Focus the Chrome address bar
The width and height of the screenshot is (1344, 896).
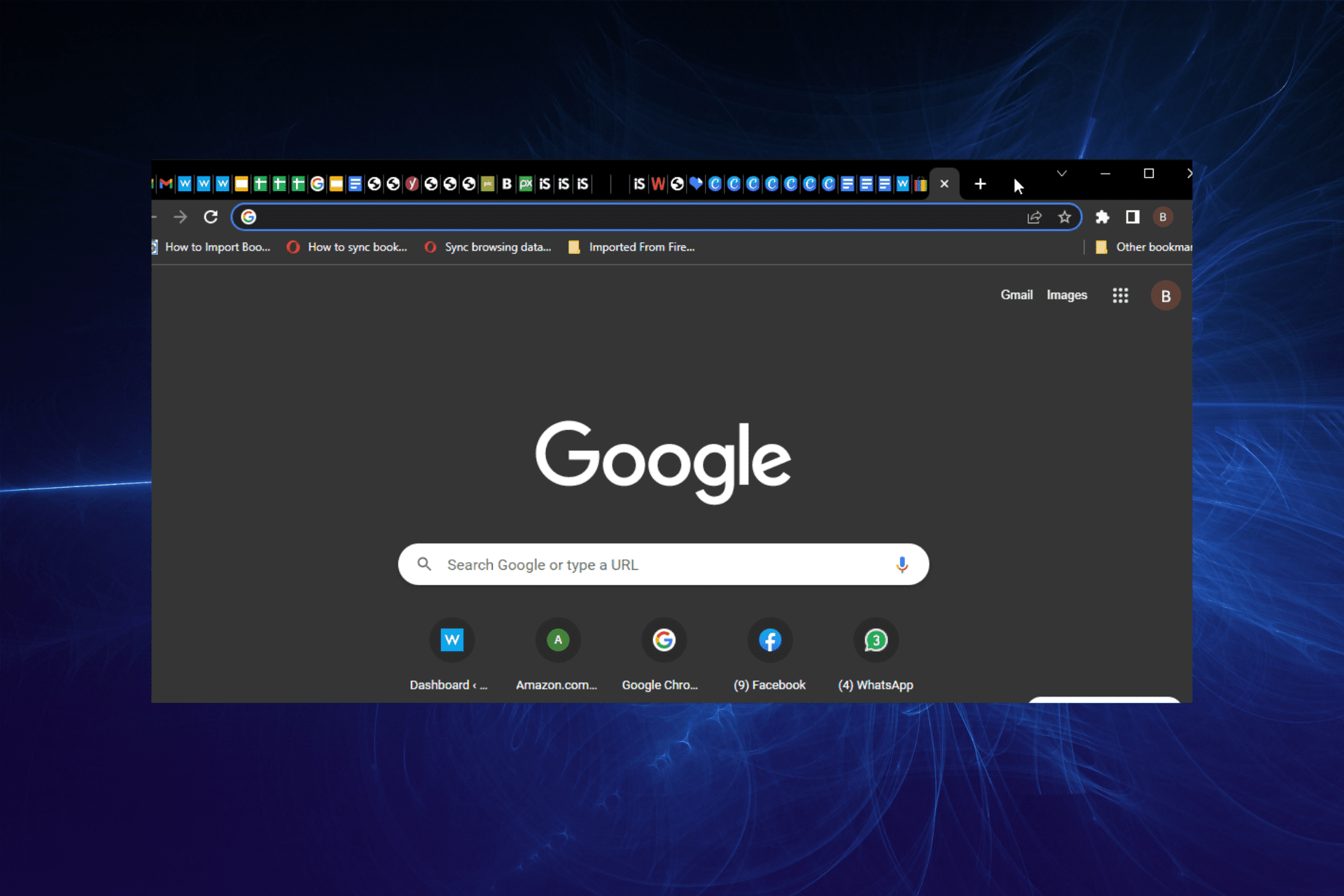(656, 217)
